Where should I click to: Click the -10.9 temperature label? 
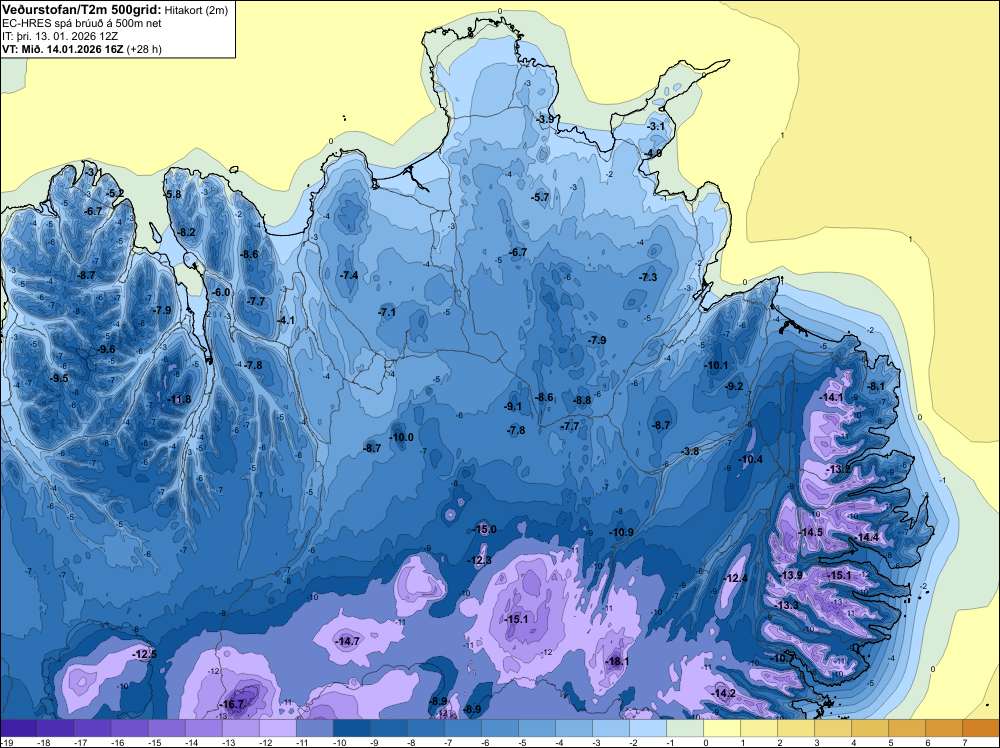(x=621, y=532)
